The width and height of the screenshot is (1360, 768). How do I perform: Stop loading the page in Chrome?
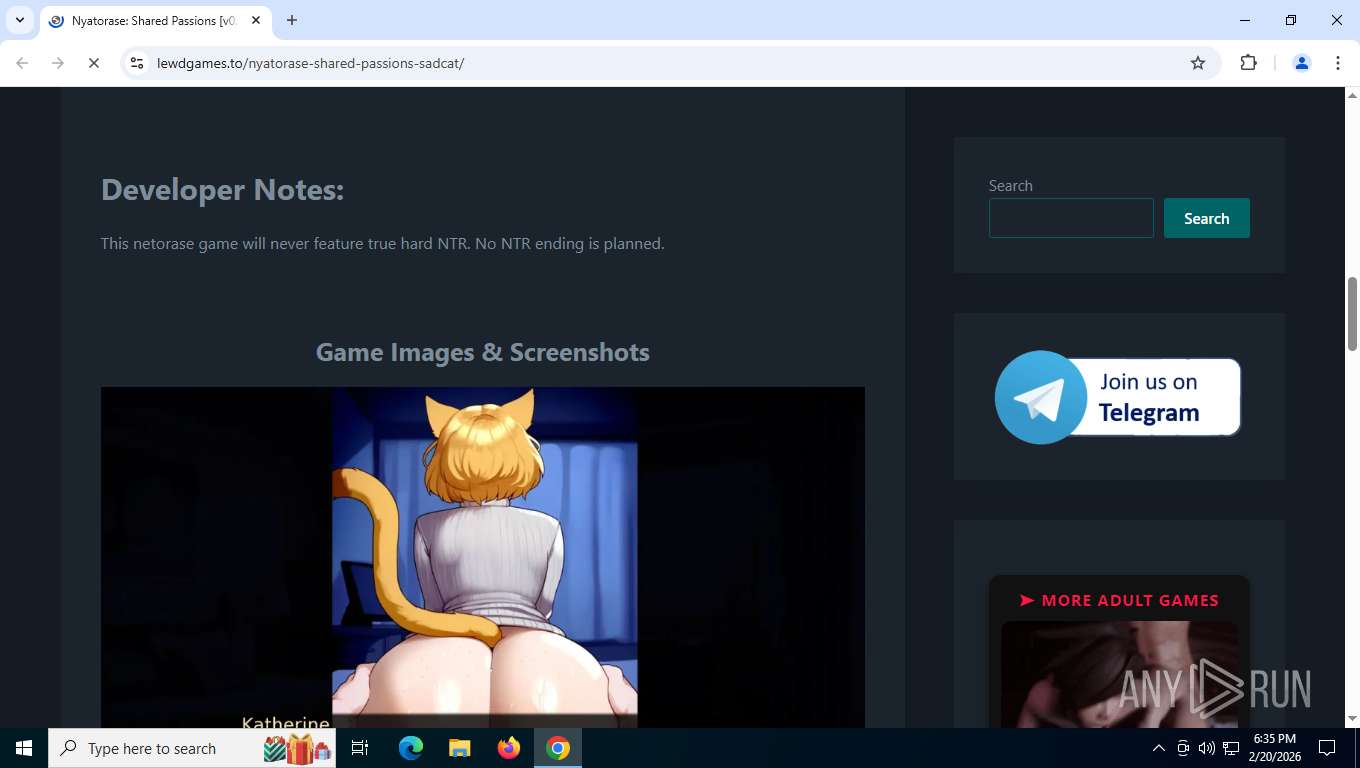93,63
